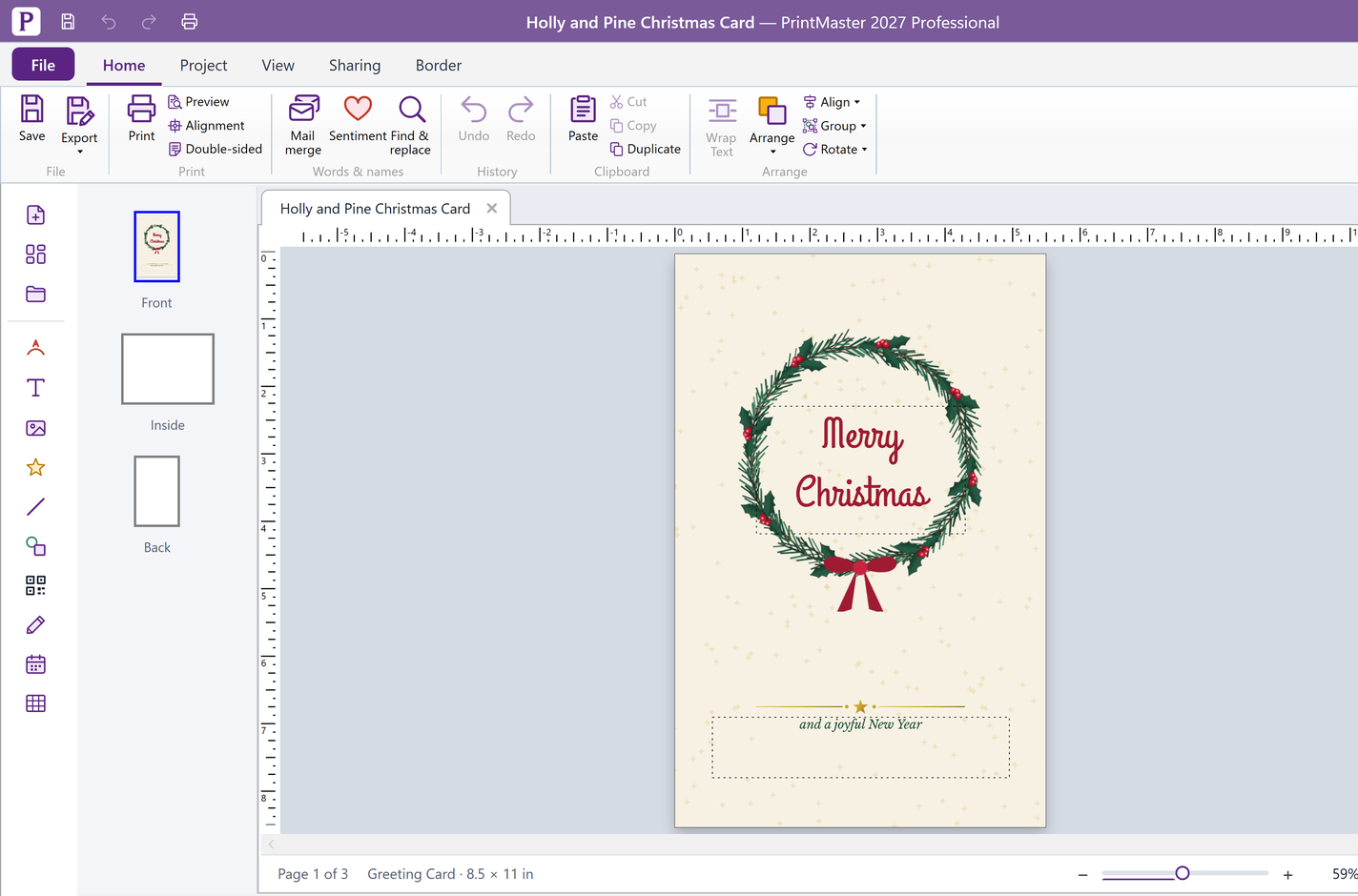
Task: Select the pencil draw tool
Action: (35, 625)
